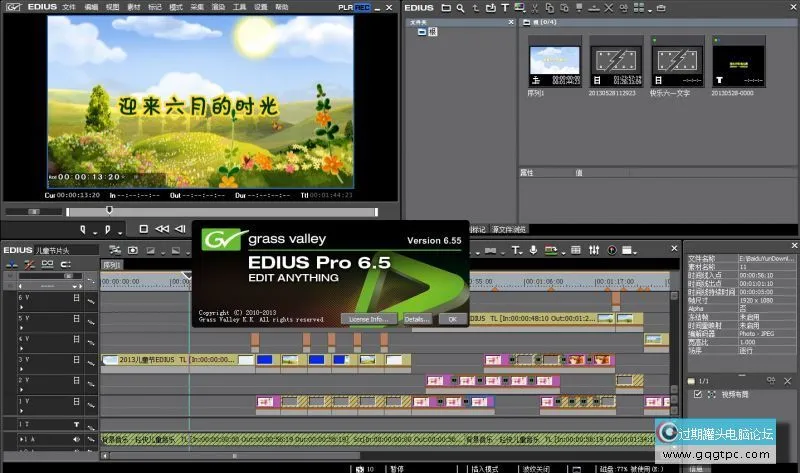Switch preview to PLR player mode
Screen dimensions: 800x473
tap(345, 8)
